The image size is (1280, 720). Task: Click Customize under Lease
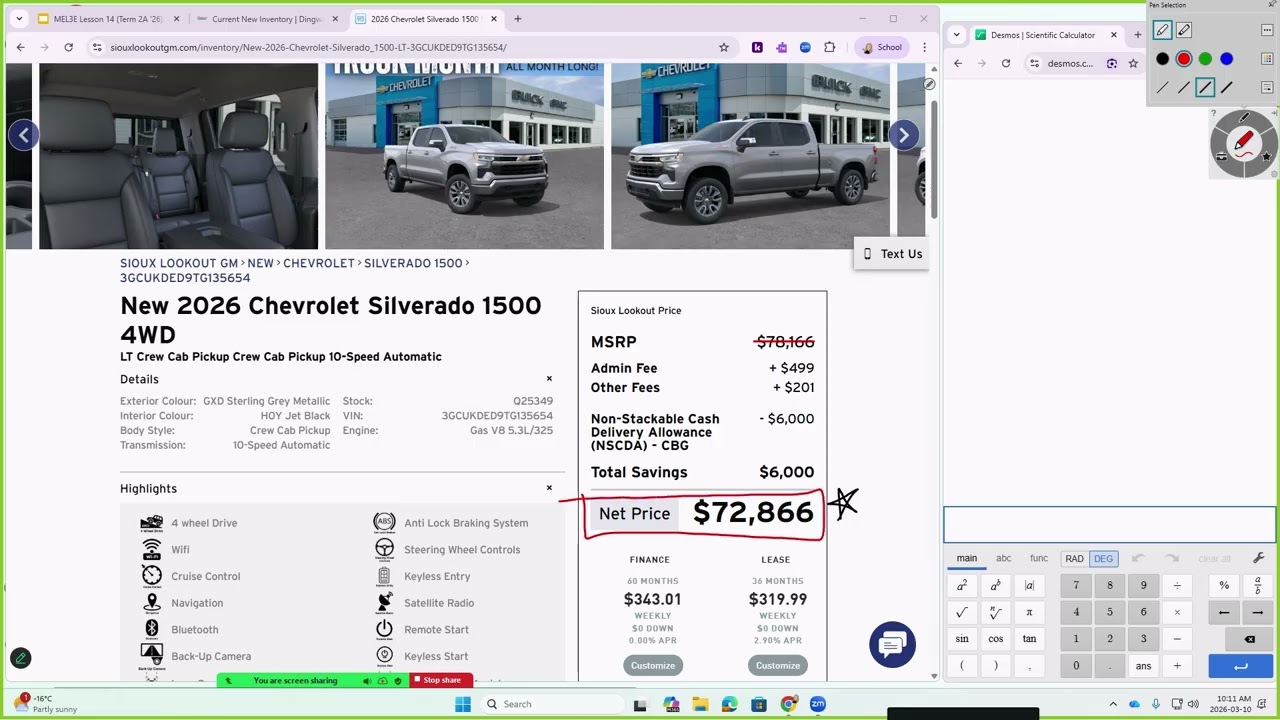pos(778,666)
